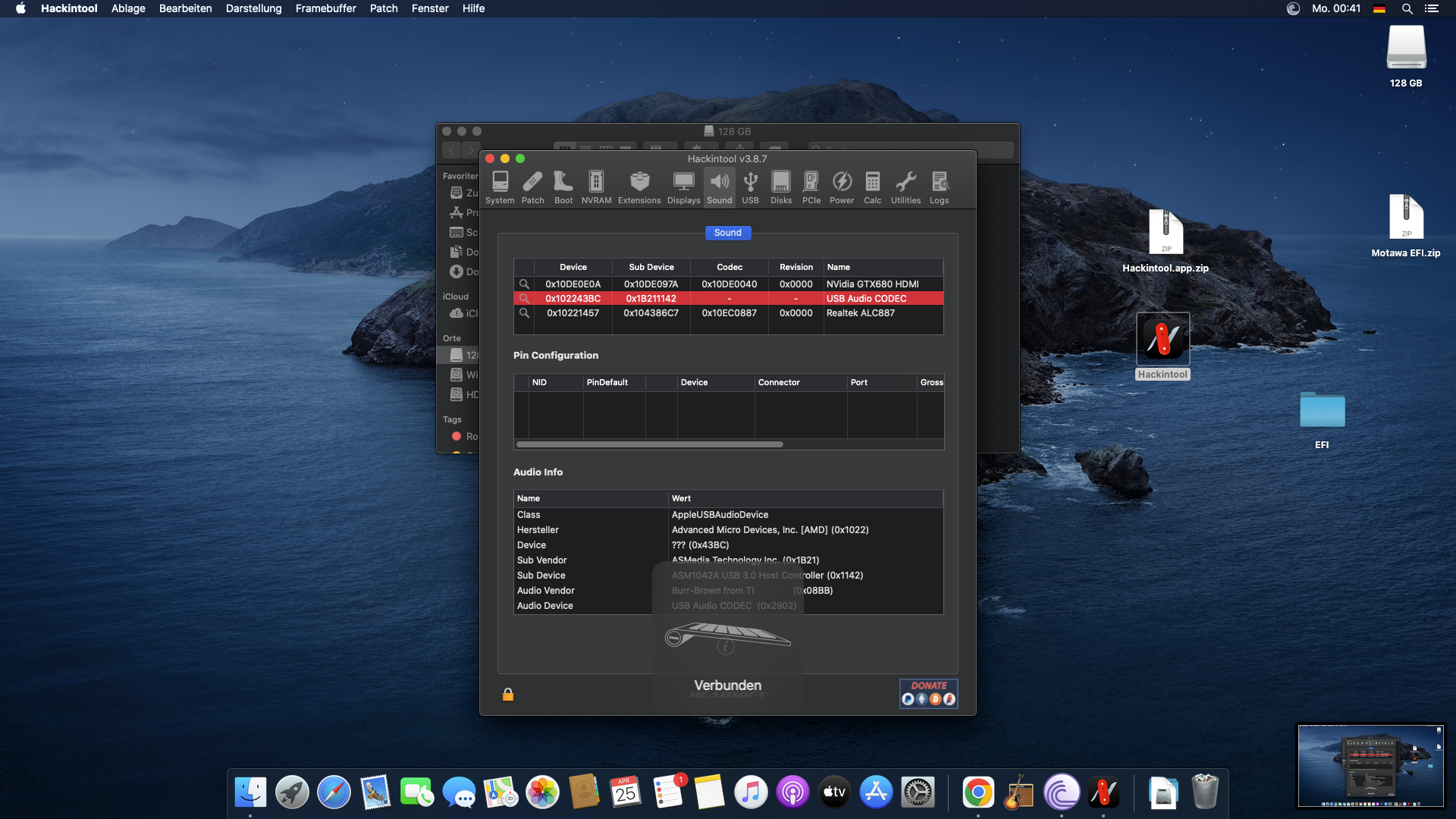Screen dimensions: 1456x819
Task: Open the Patch menu in menu bar
Action: click(x=384, y=8)
